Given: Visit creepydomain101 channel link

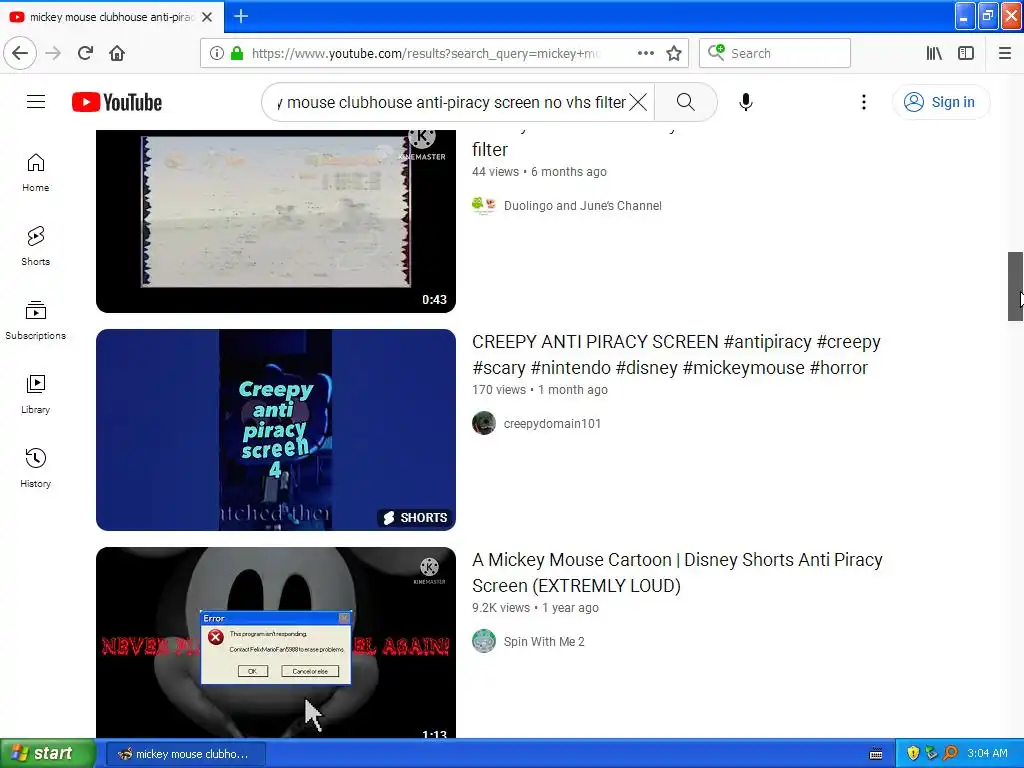Looking at the screenshot, I should pos(552,424).
